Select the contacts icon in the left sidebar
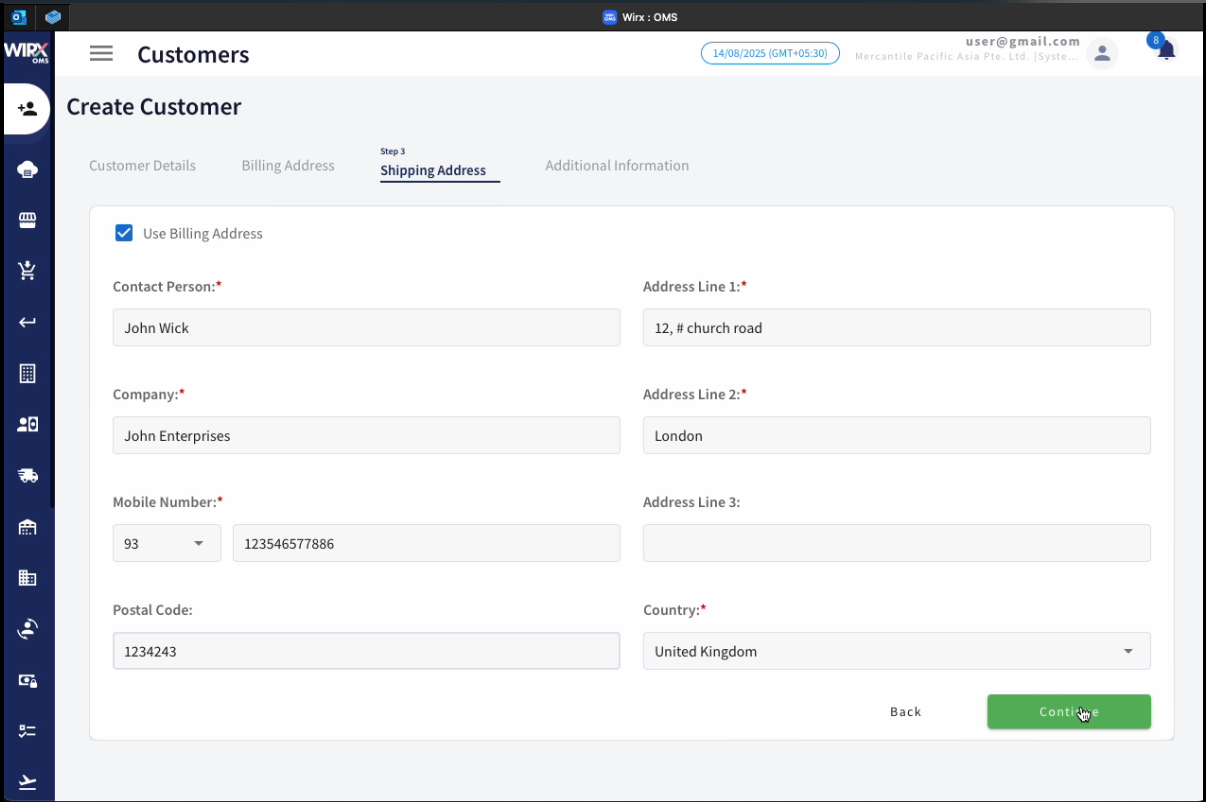The width and height of the screenshot is (1206, 802). [27, 423]
